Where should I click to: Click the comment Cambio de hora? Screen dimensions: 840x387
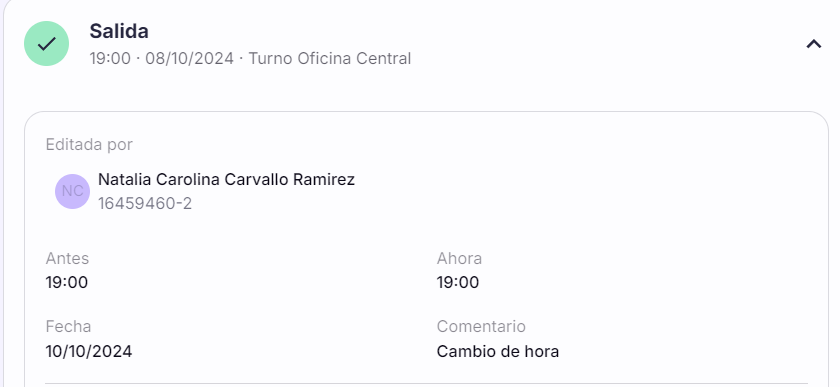tap(498, 352)
